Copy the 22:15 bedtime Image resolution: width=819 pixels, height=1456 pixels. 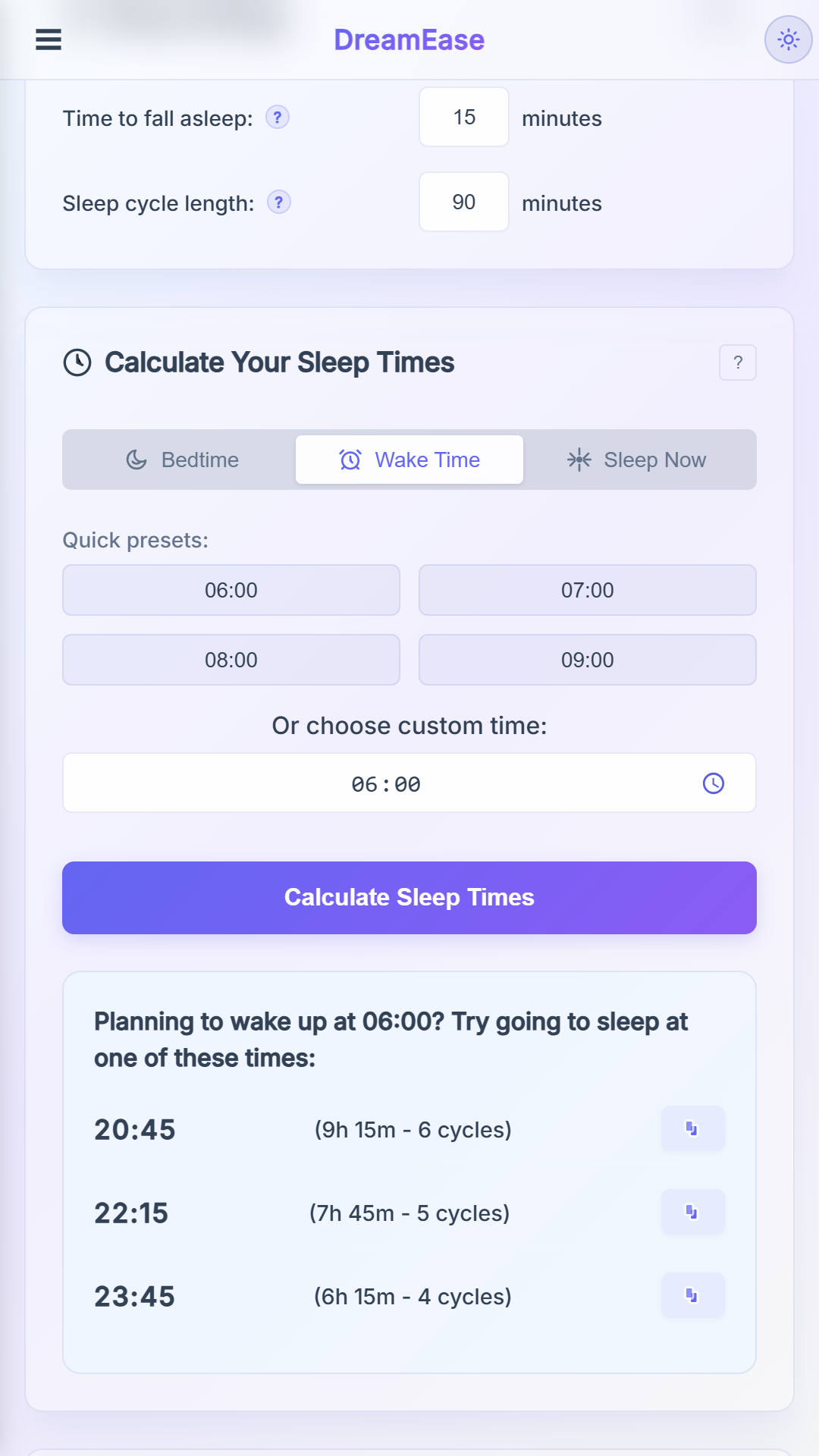[x=693, y=1213]
